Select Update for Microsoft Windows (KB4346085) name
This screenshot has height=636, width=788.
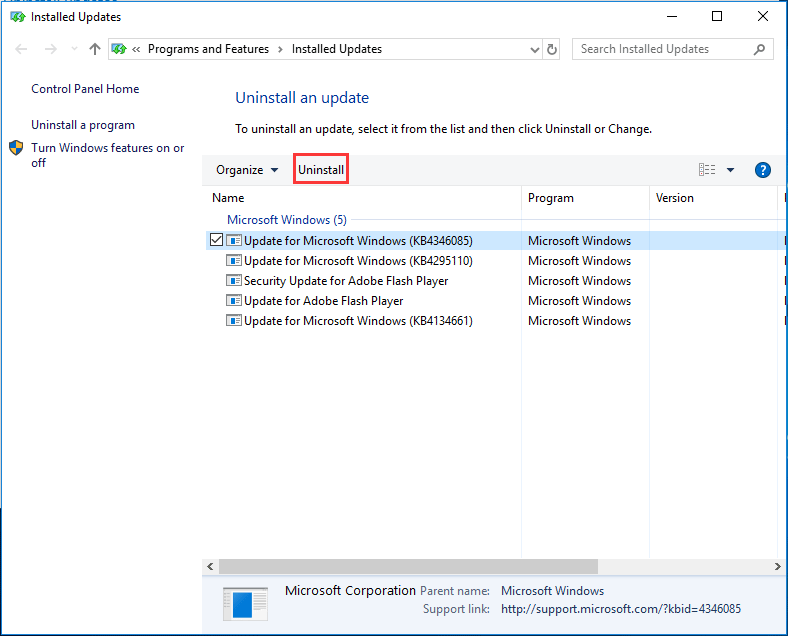click(x=358, y=241)
